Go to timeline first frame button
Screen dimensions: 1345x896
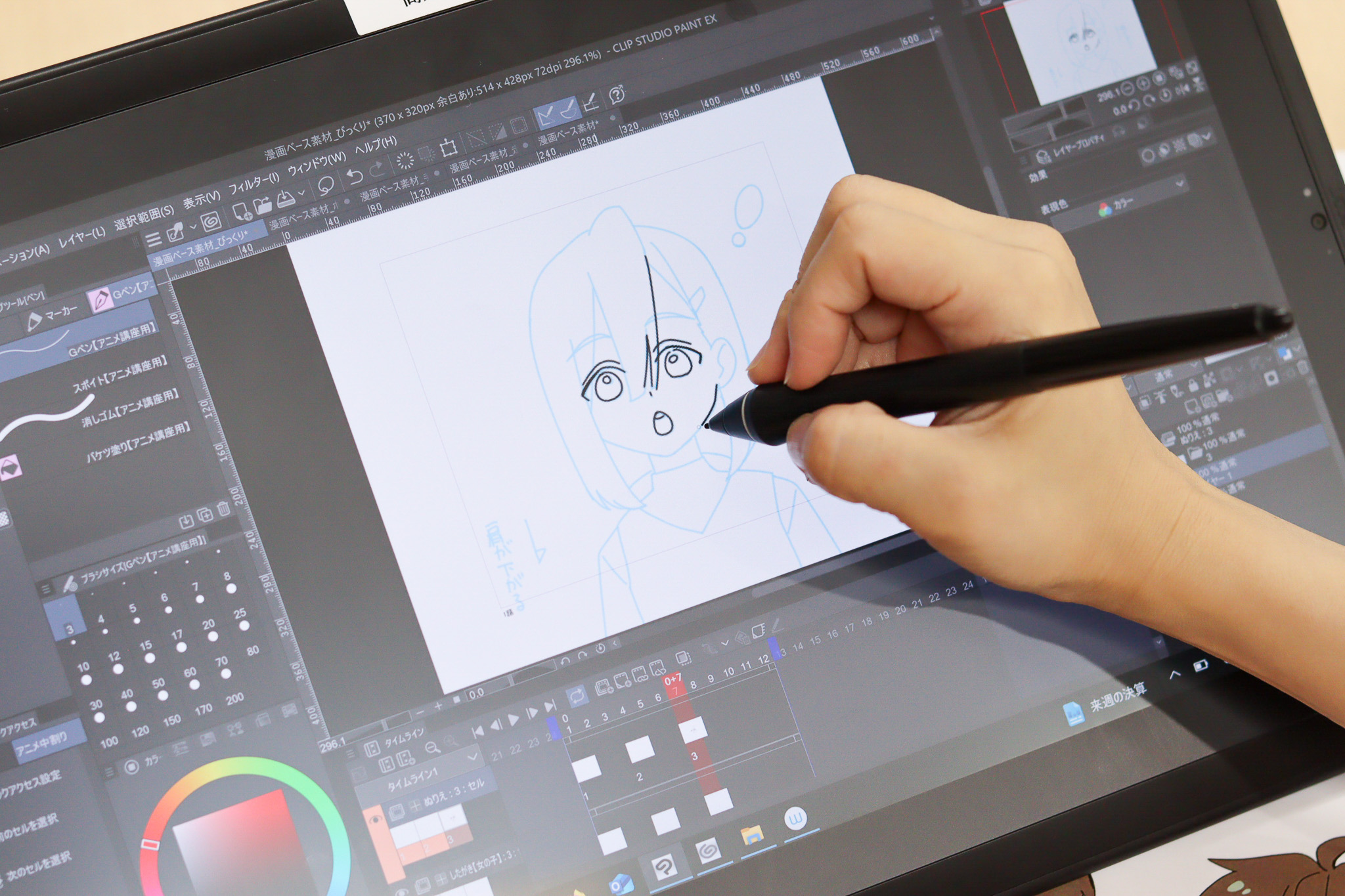coord(478,731)
